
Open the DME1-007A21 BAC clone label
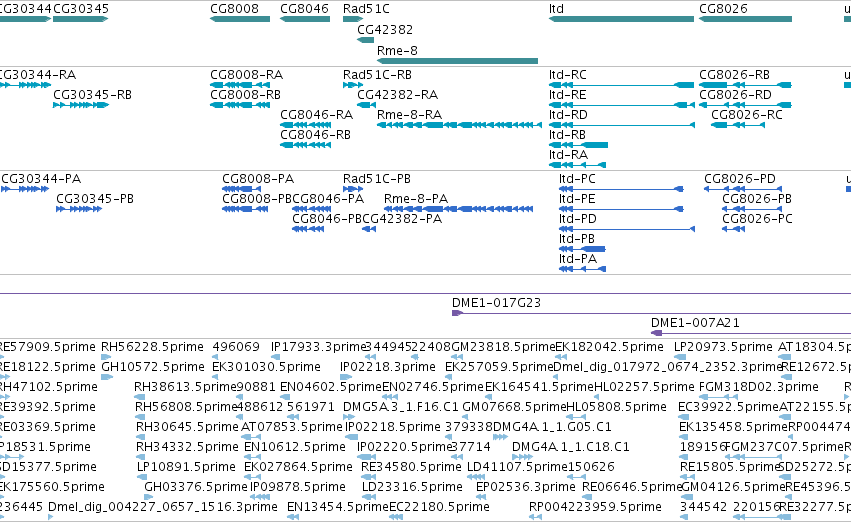click(695, 323)
